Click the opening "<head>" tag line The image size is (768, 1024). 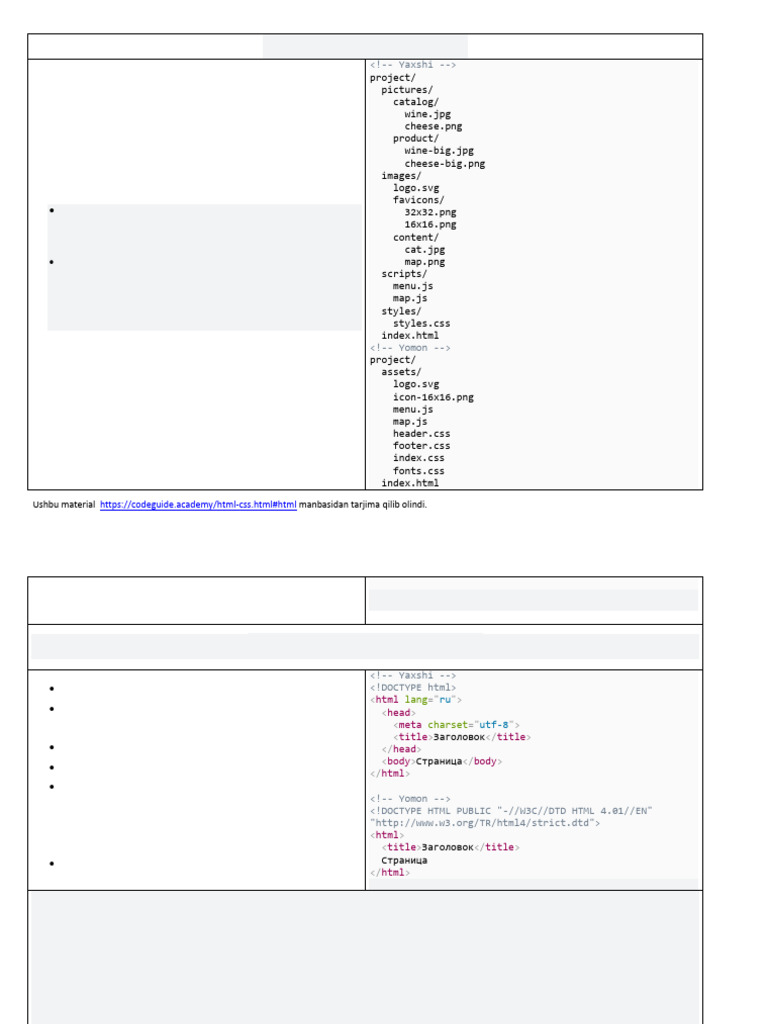click(x=398, y=713)
